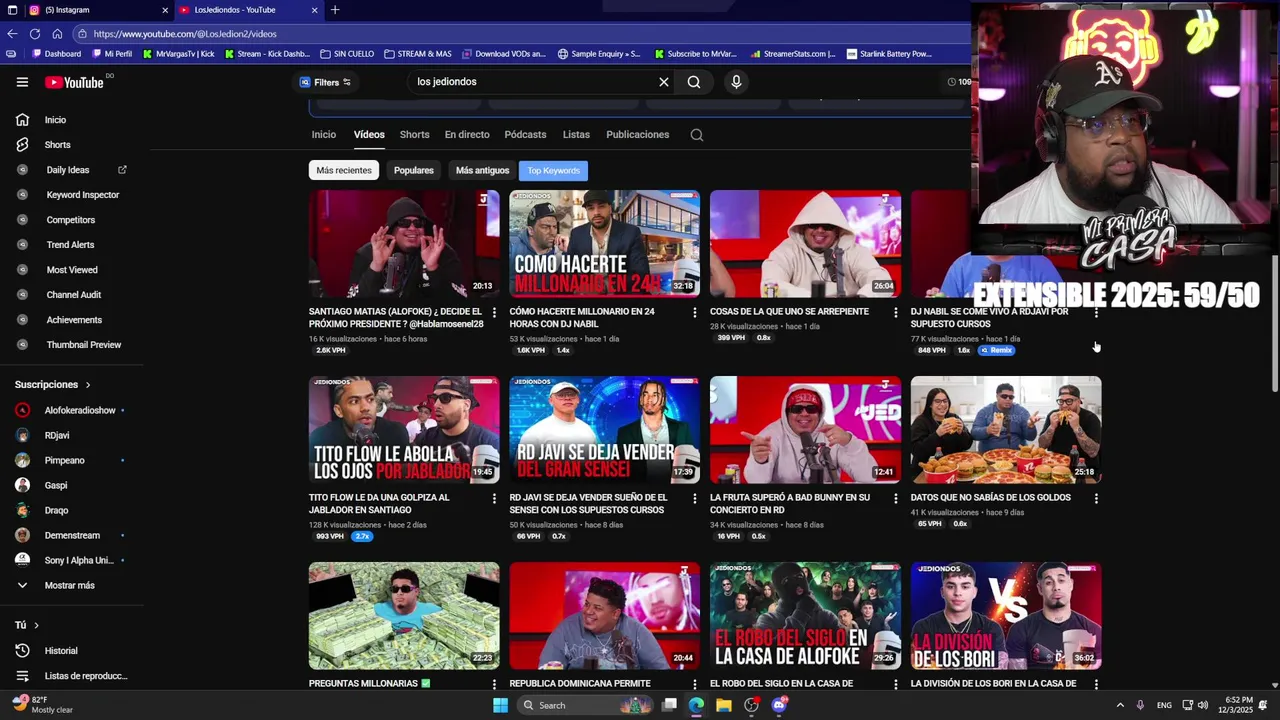Open the YouTube hamburger guide menu
The height and width of the screenshot is (720, 1280).
[22, 82]
